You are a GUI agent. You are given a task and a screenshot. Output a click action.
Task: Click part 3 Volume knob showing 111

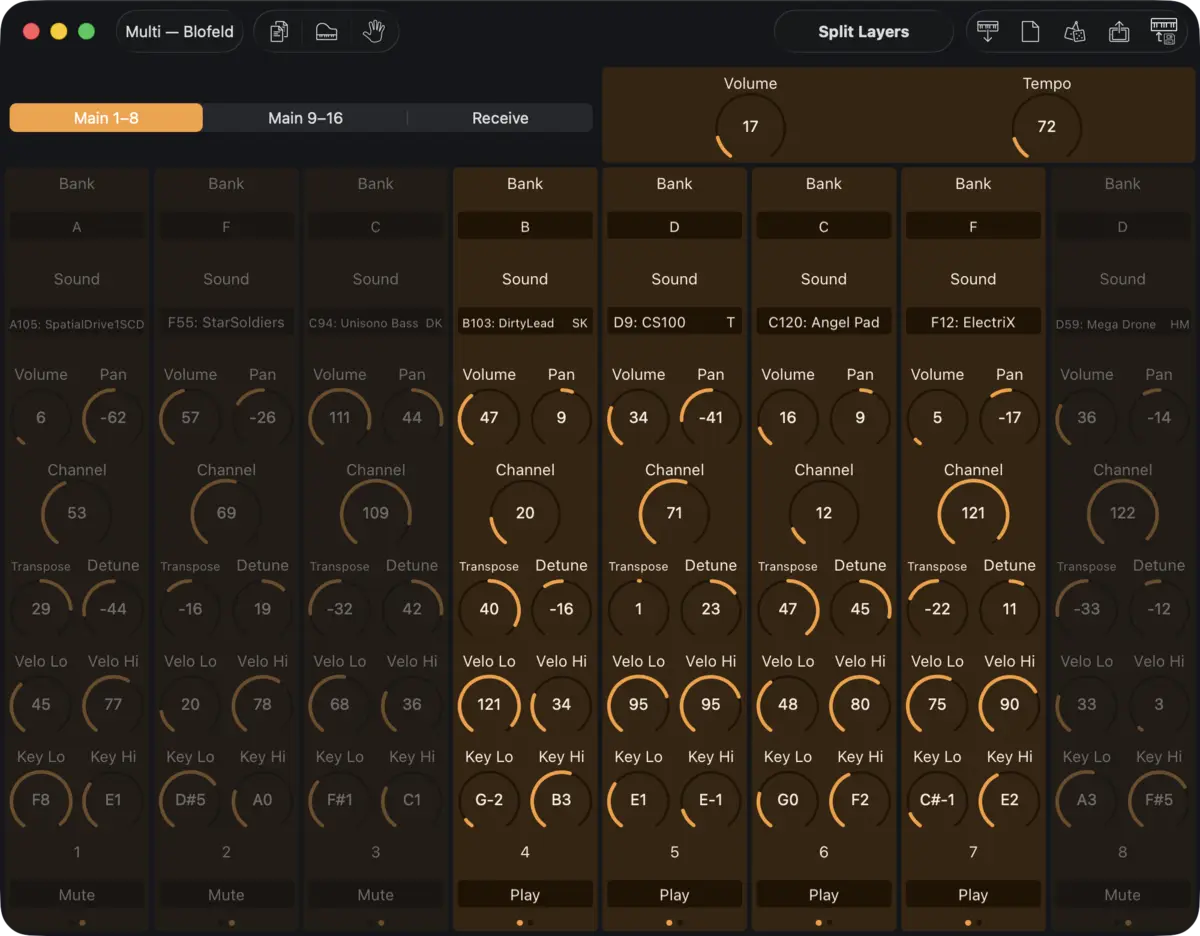[x=340, y=418]
